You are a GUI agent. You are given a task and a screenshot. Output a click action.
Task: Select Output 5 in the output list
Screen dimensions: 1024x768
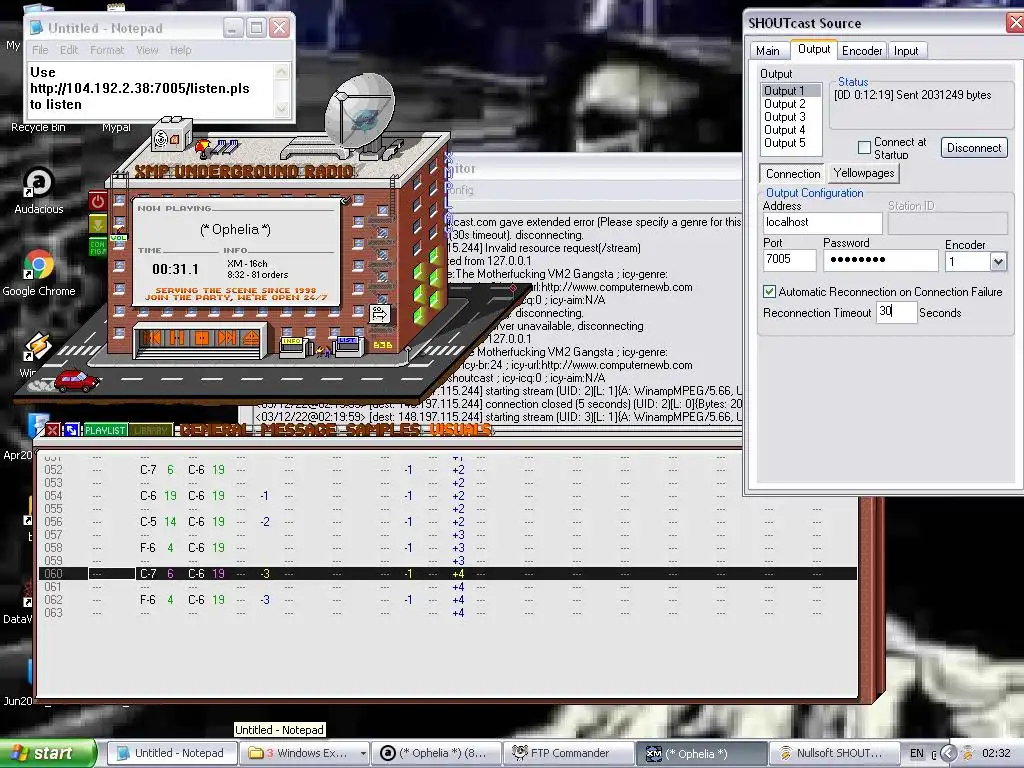(790, 143)
